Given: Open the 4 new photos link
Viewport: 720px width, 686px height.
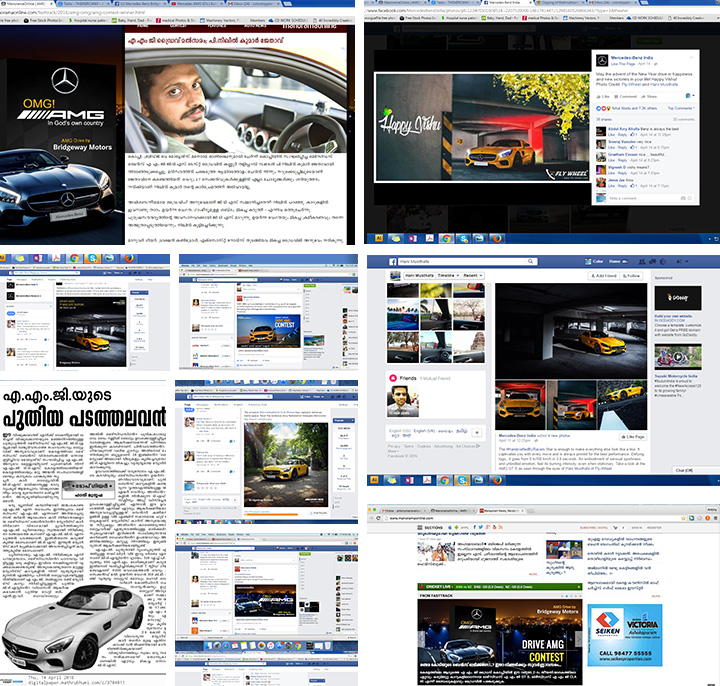Looking at the screenshot, I should click(560, 435).
